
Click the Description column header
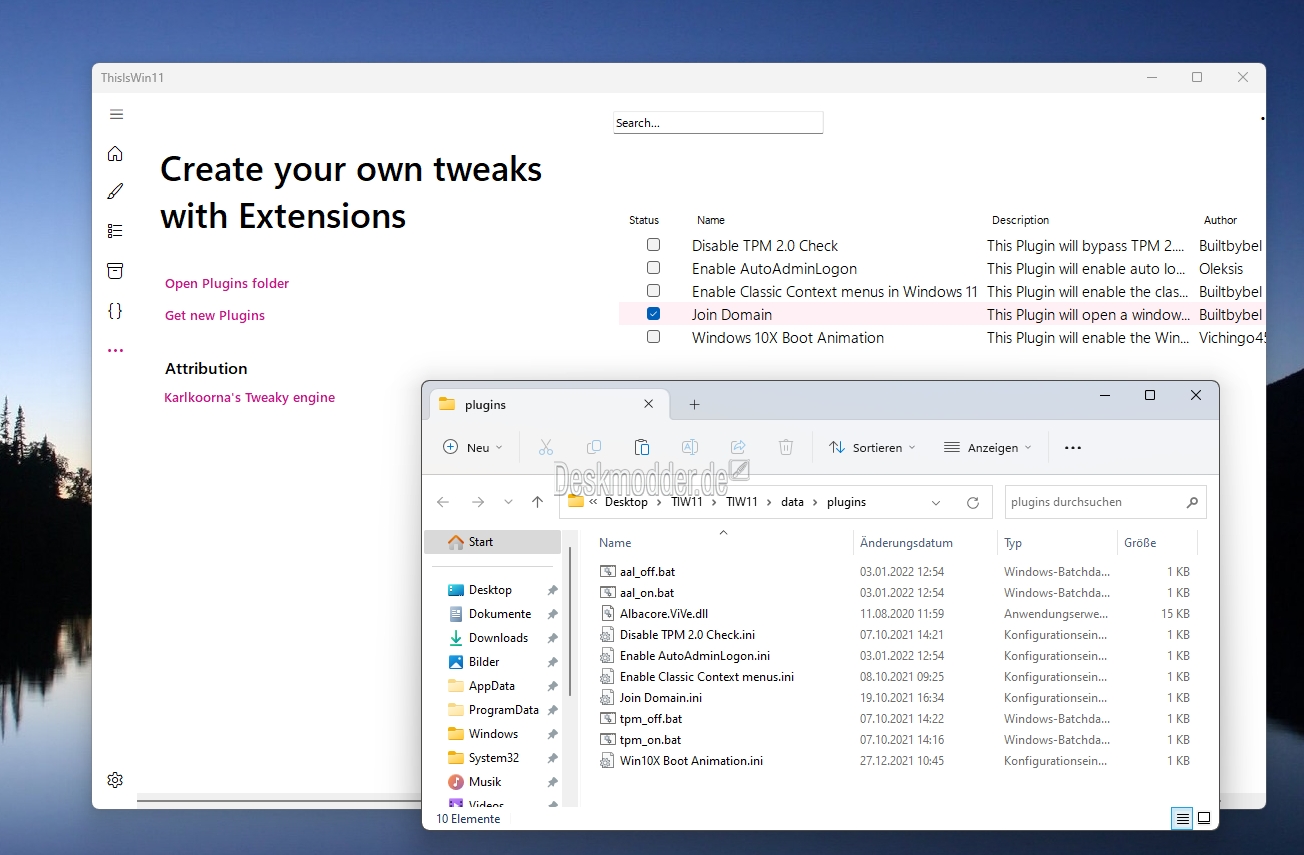click(x=1020, y=220)
